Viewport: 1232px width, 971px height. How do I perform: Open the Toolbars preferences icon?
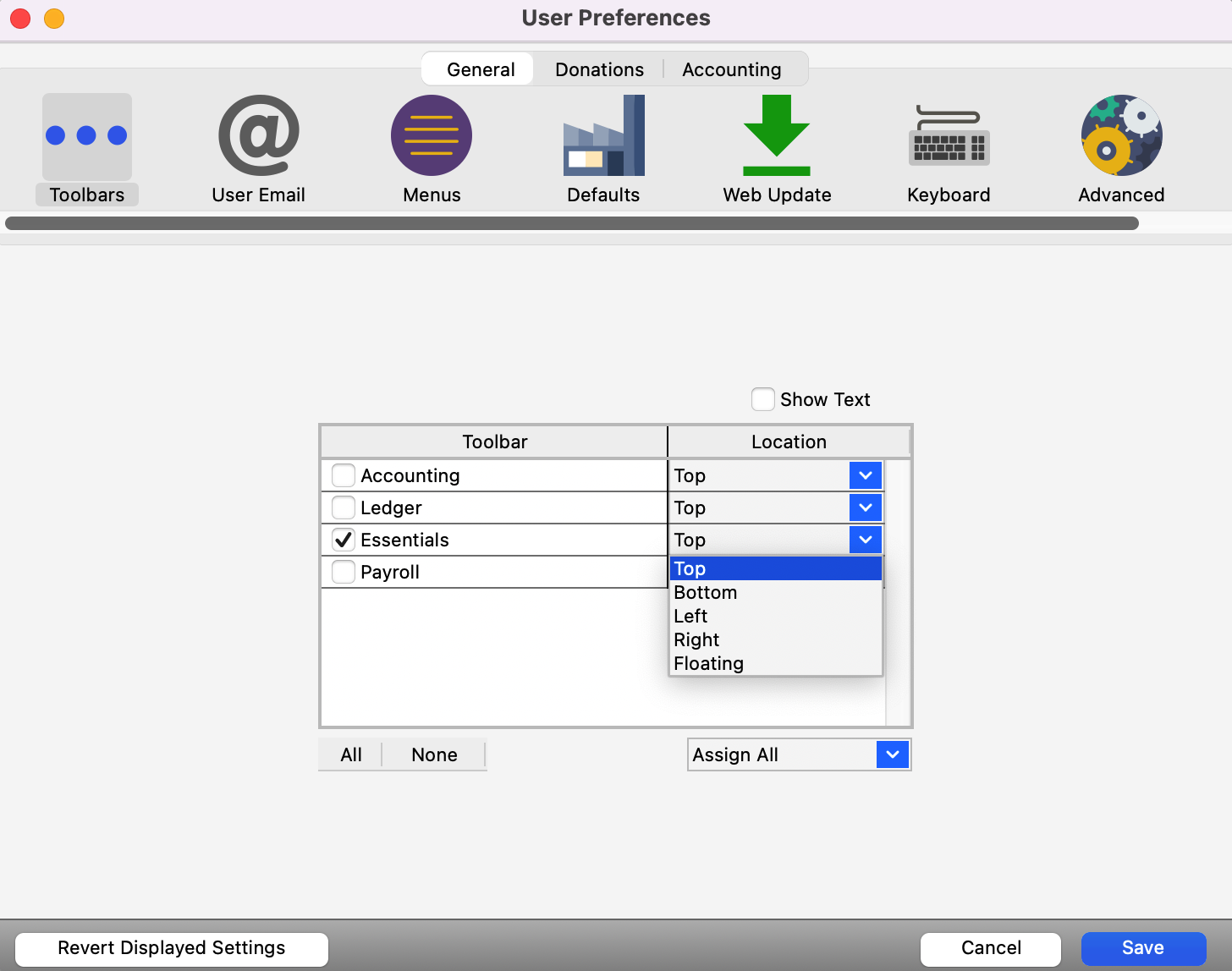point(86,136)
